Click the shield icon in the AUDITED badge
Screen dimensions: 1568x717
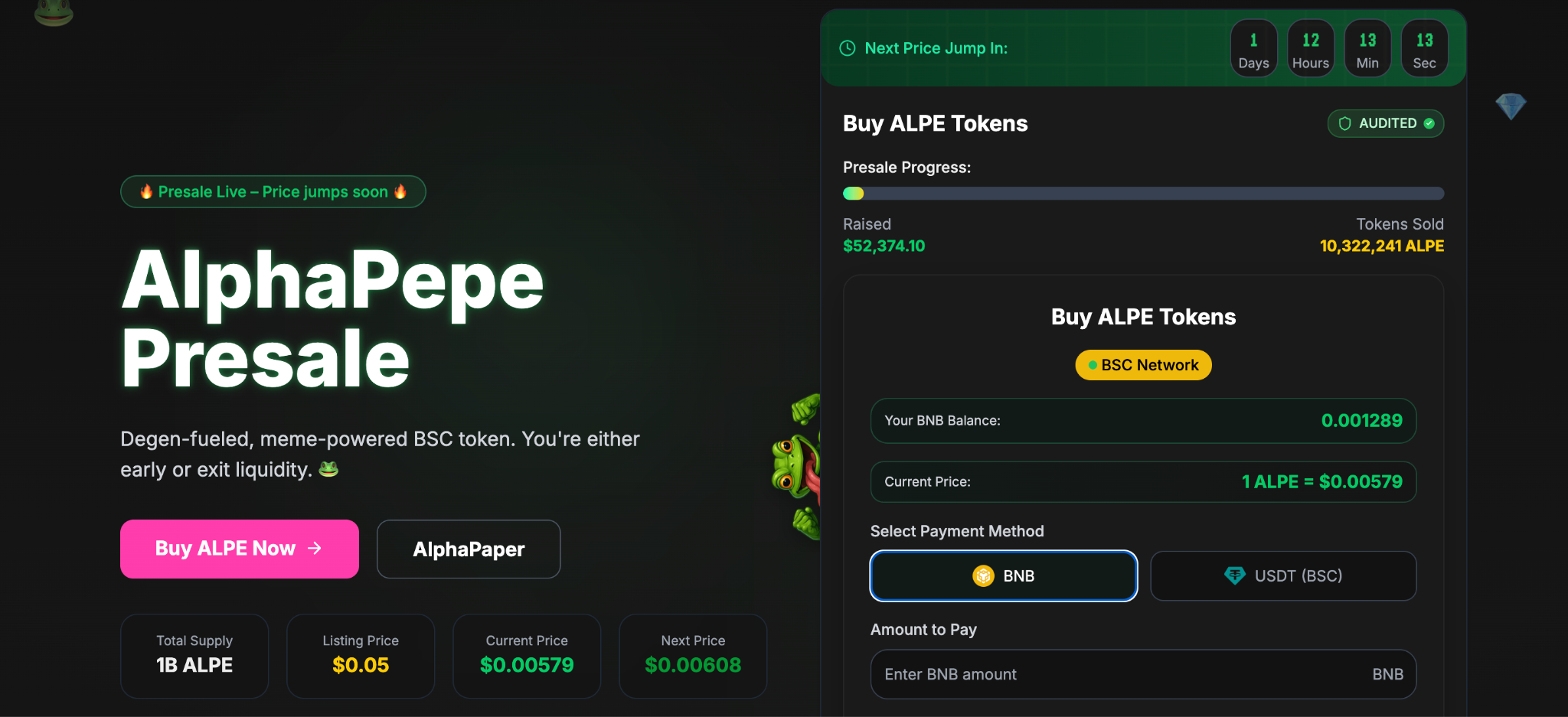1344,123
